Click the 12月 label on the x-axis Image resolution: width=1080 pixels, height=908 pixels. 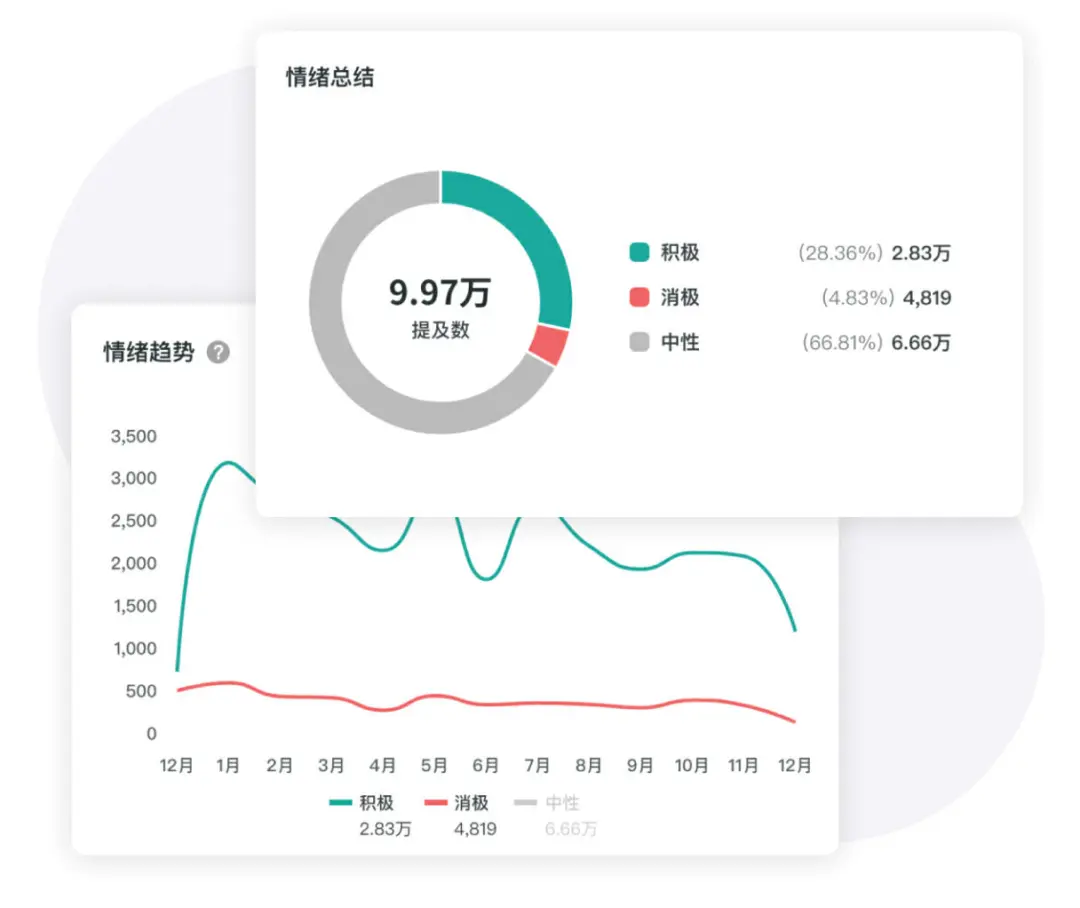pyautogui.click(x=177, y=765)
